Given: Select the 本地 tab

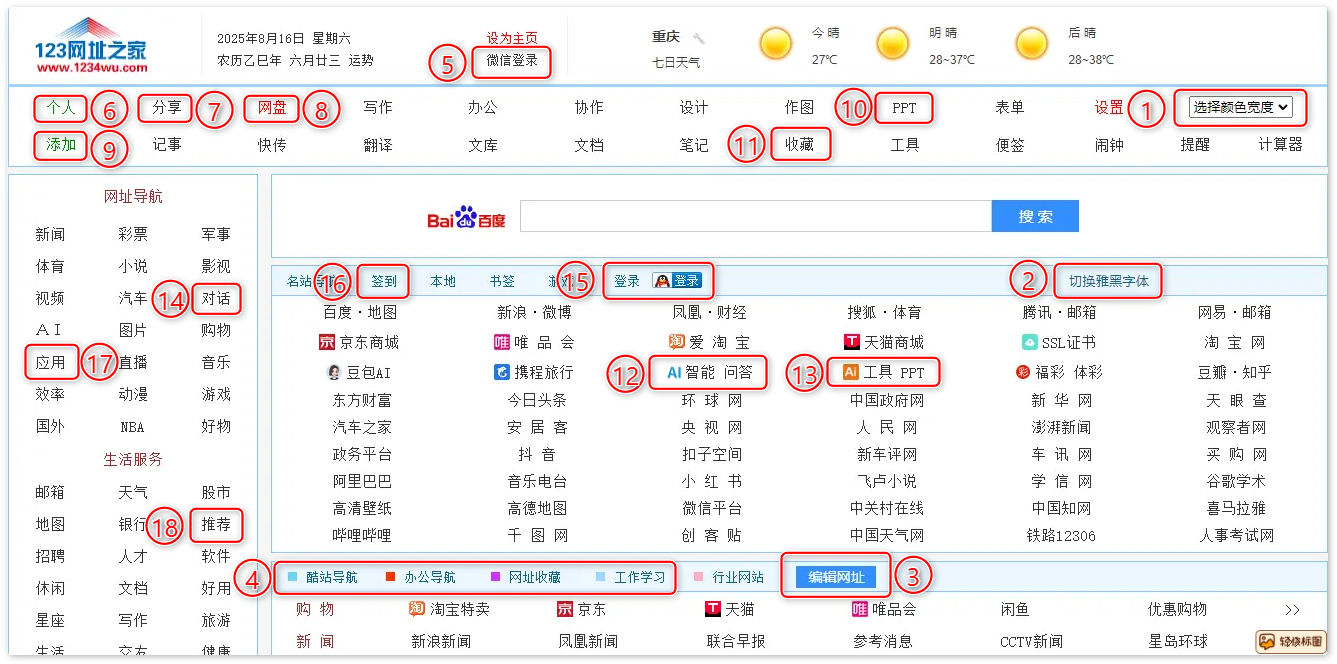Looking at the screenshot, I should 443,281.
